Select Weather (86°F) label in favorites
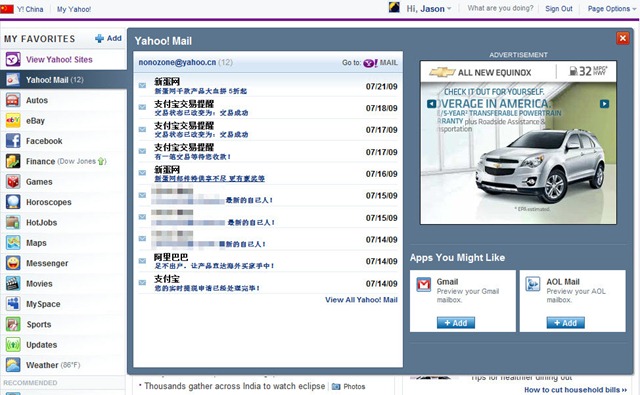Screen dimensions: 640x395 tap(53, 365)
